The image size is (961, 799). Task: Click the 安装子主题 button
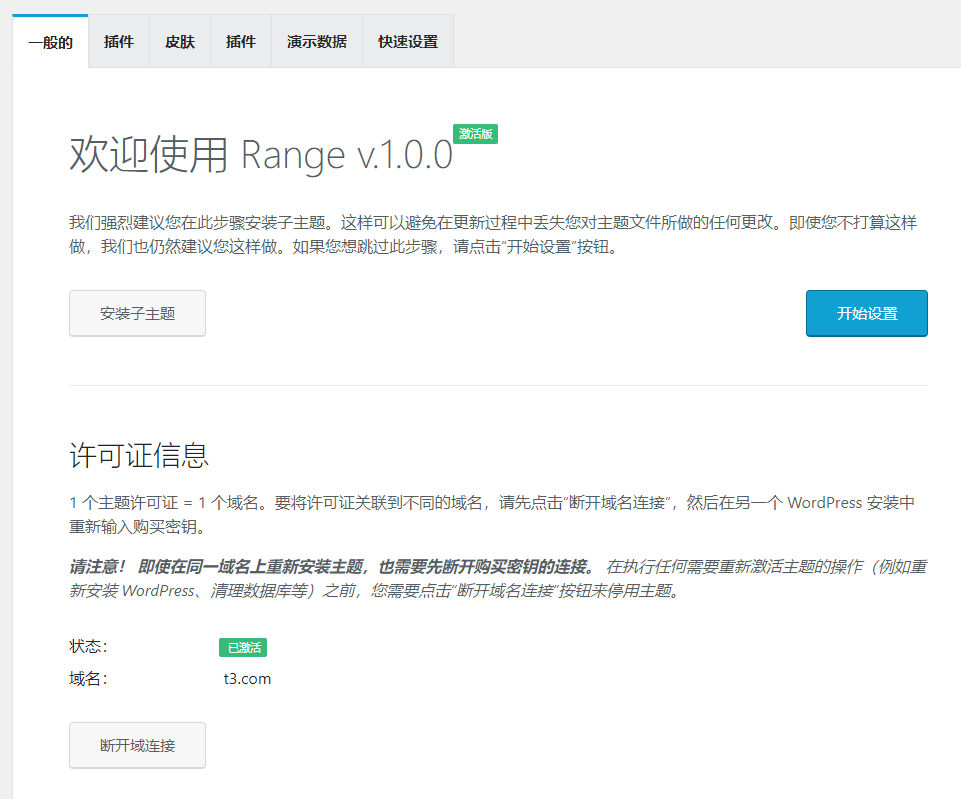point(137,313)
